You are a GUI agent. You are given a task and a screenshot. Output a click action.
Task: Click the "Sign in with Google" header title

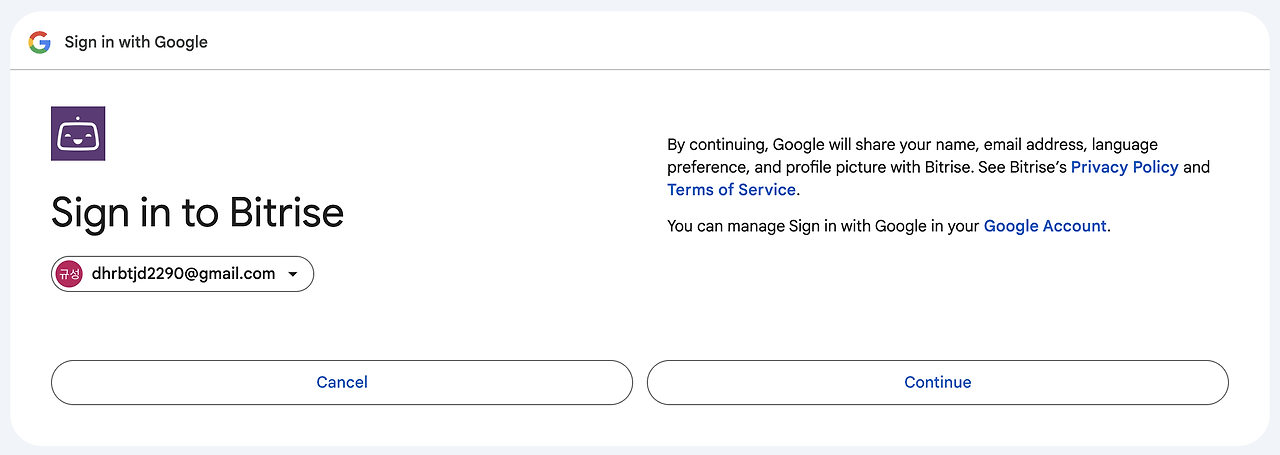coord(136,42)
